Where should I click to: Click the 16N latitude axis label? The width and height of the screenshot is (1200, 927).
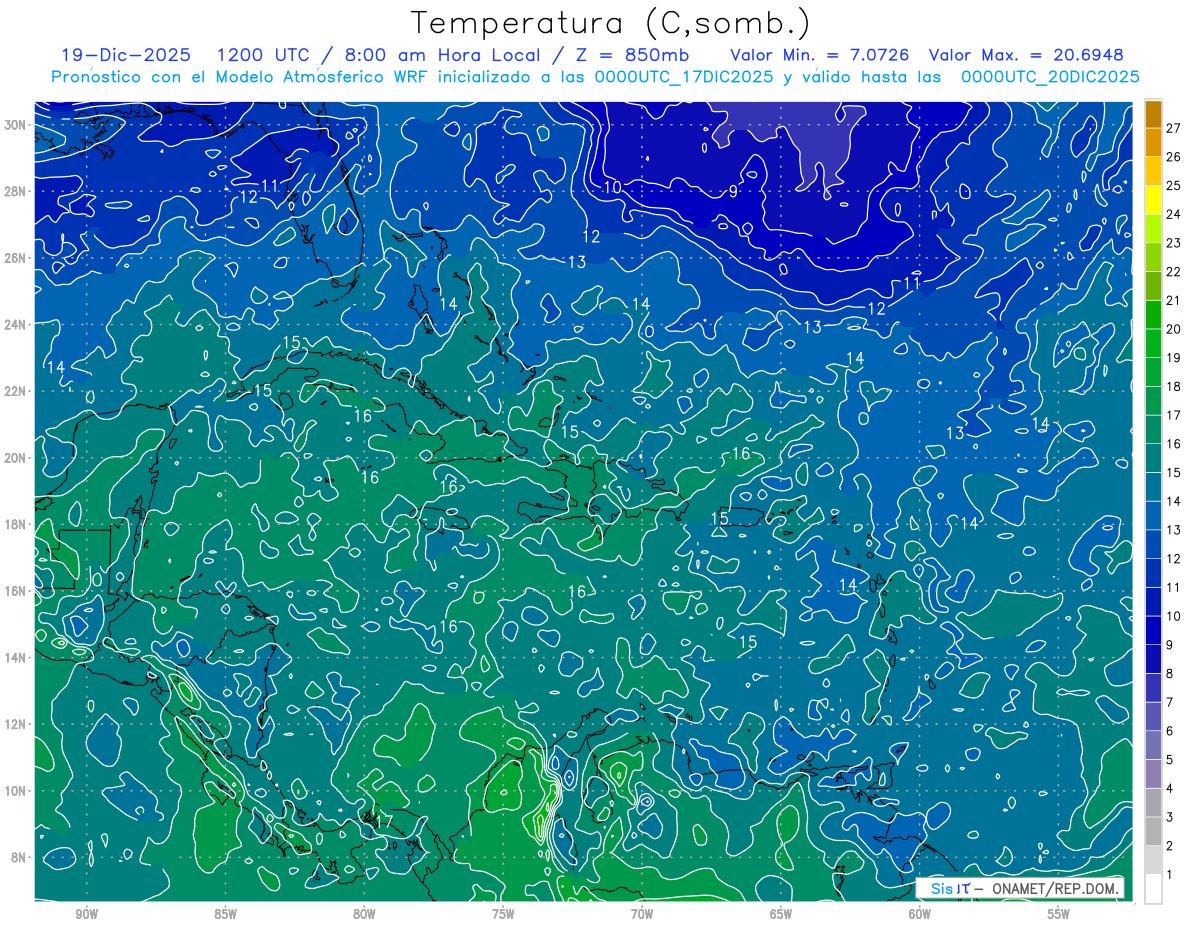pos(16,591)
